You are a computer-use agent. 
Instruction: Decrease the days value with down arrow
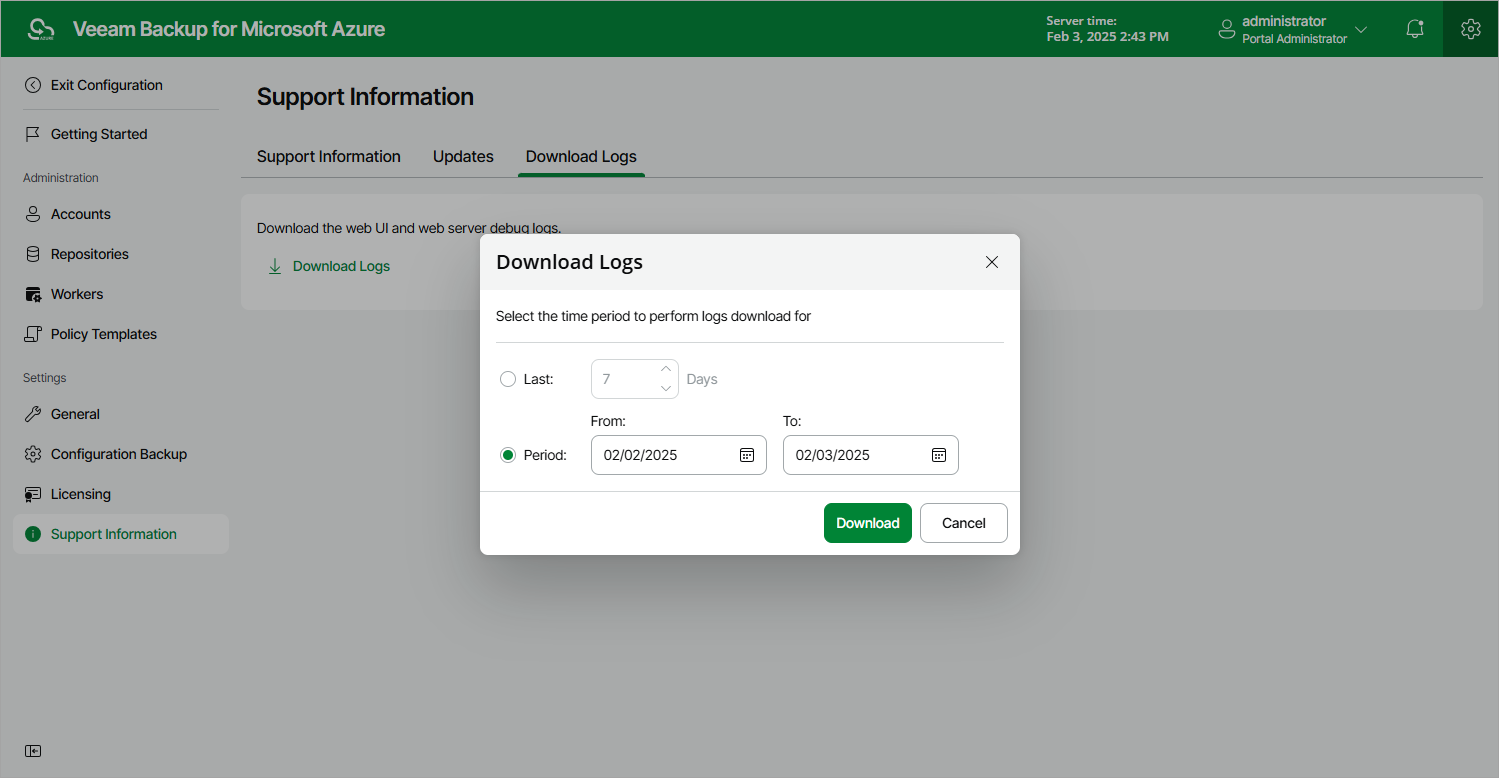coord(666,388)
